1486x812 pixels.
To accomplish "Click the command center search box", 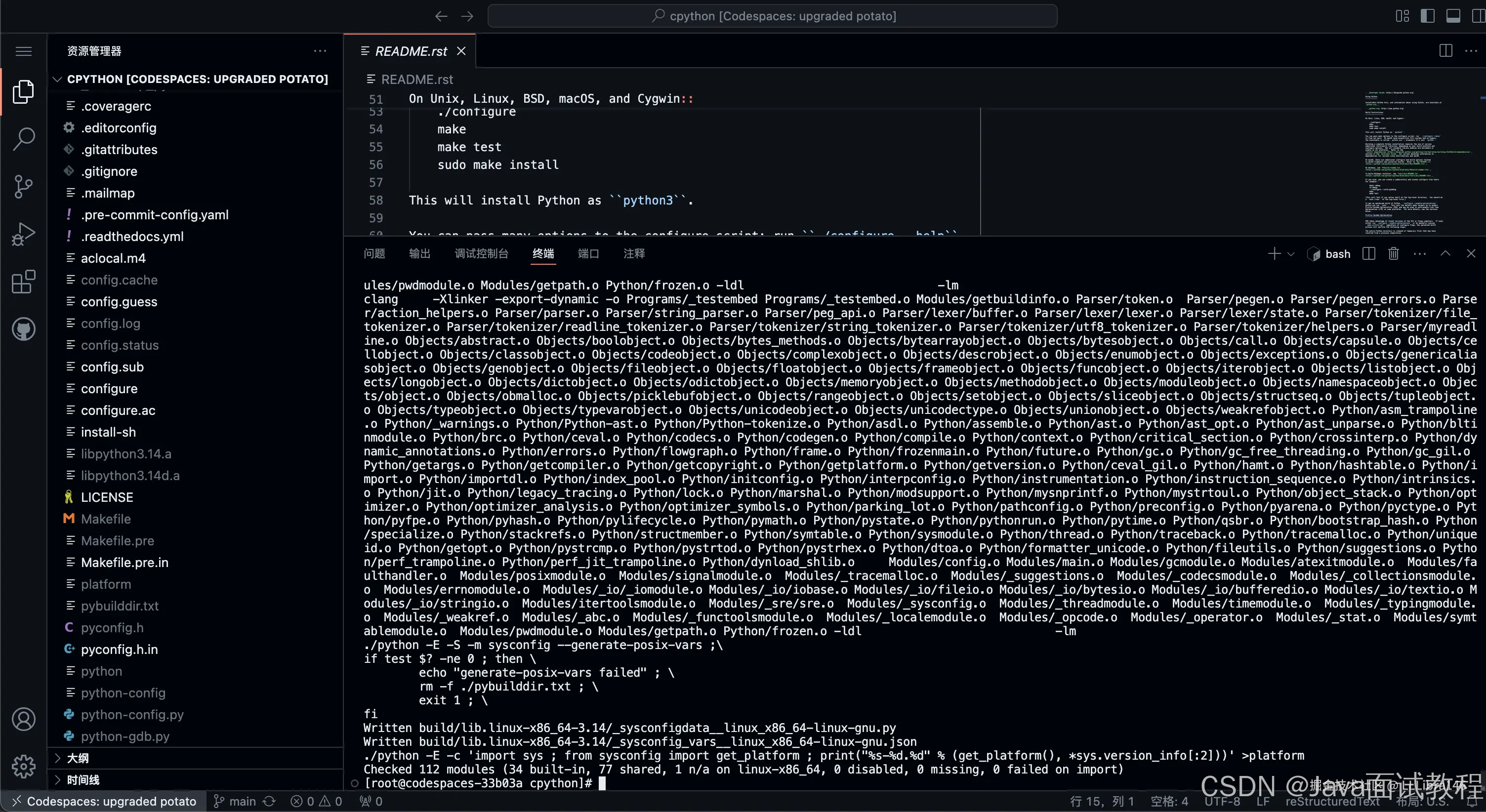I will (x=773, y=16).
